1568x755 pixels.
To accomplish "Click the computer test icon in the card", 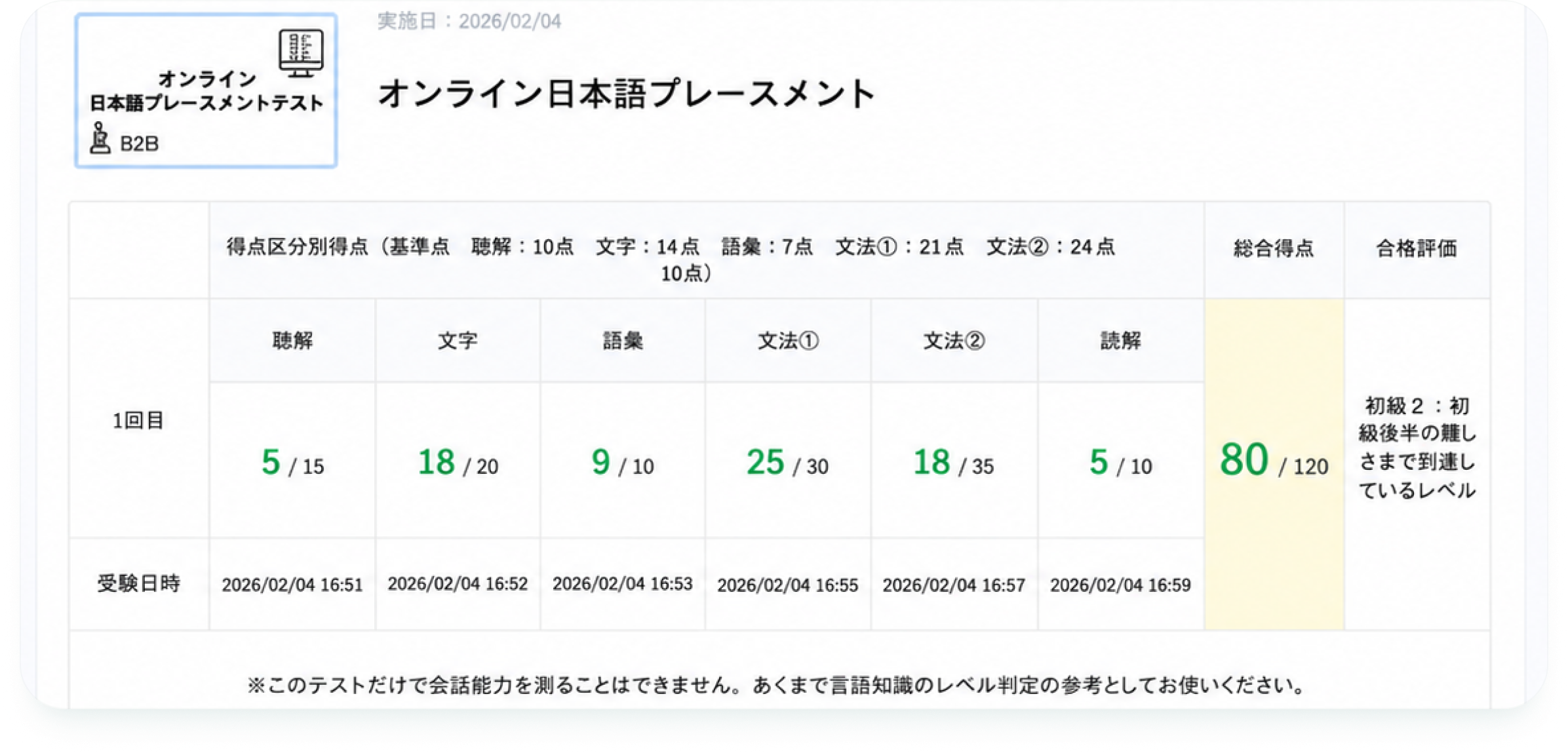I will click(301, 53).
